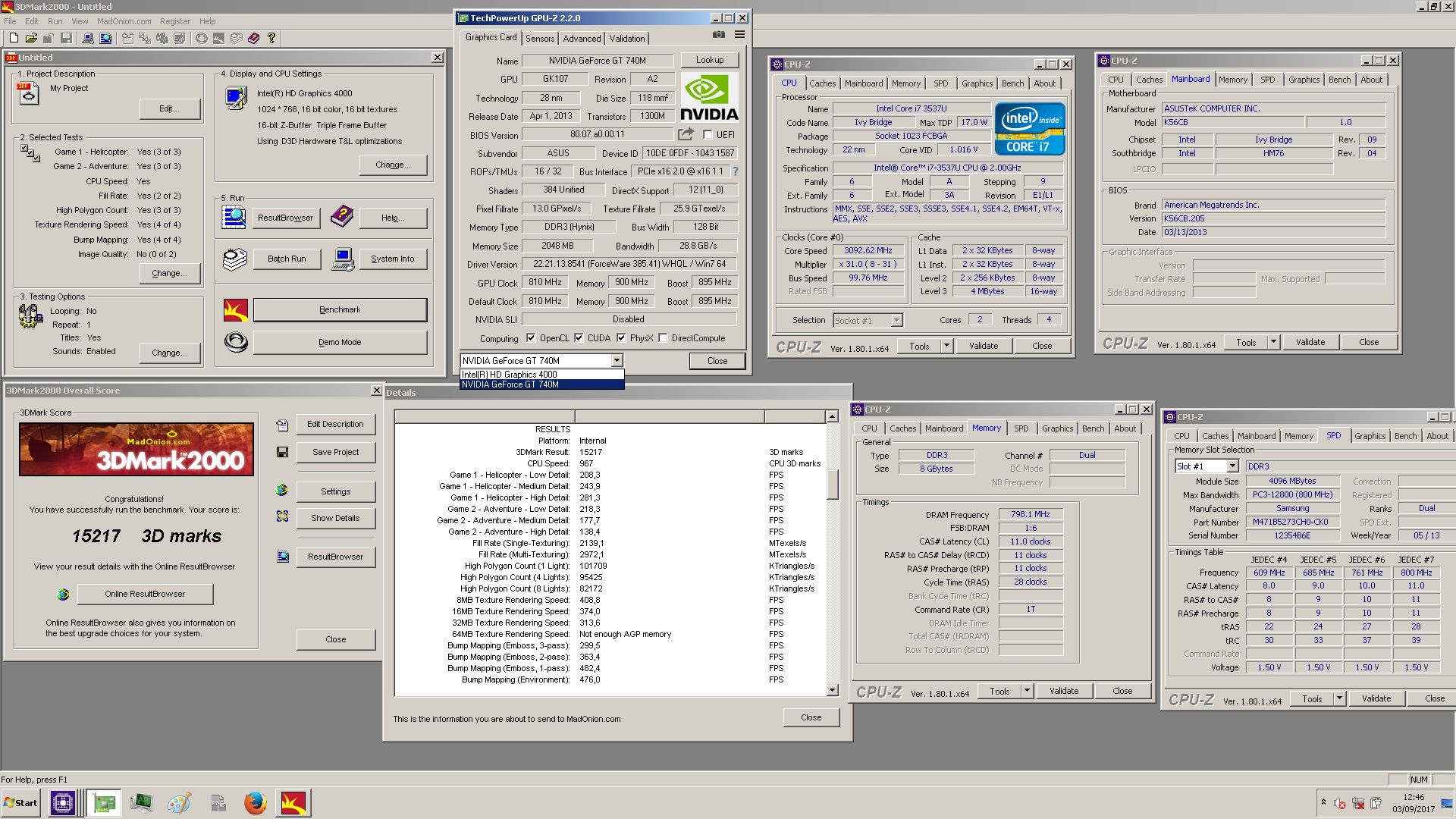Image resolution: width=1456 pixels, height=819 pixels.
Task: Toggle the PhysX checkbox
Action: tap(621, 338)
